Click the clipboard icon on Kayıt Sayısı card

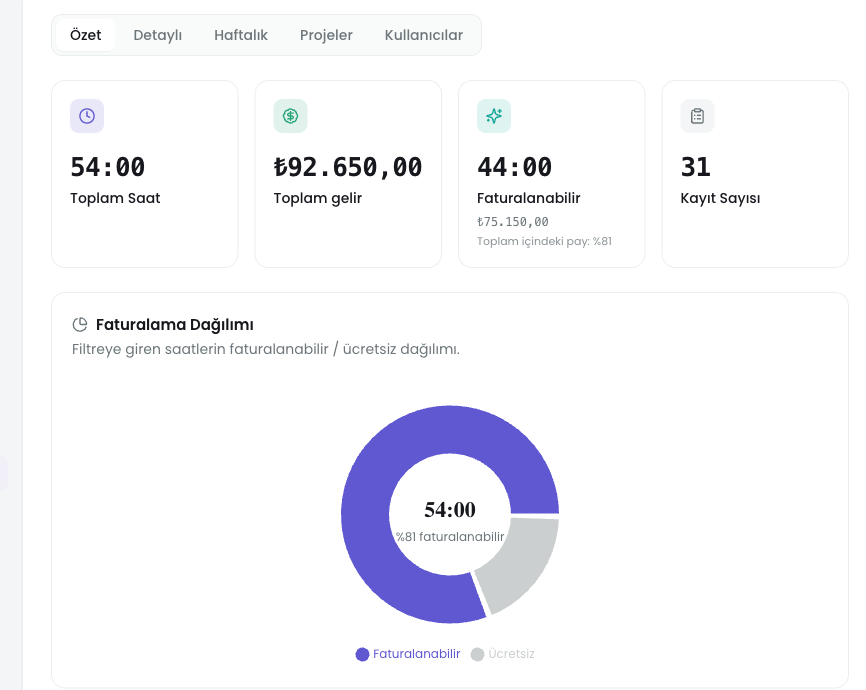[698, 116]
